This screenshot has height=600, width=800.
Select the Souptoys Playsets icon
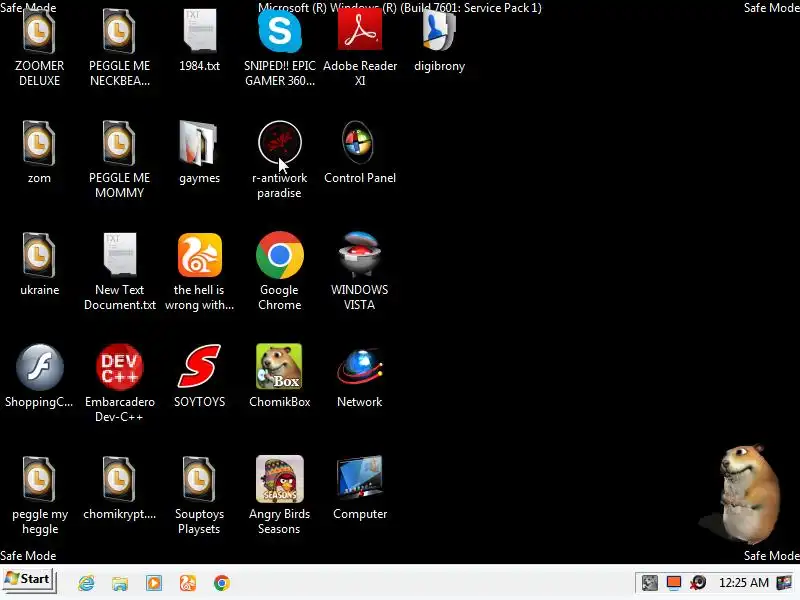click(x=199, y=479)
